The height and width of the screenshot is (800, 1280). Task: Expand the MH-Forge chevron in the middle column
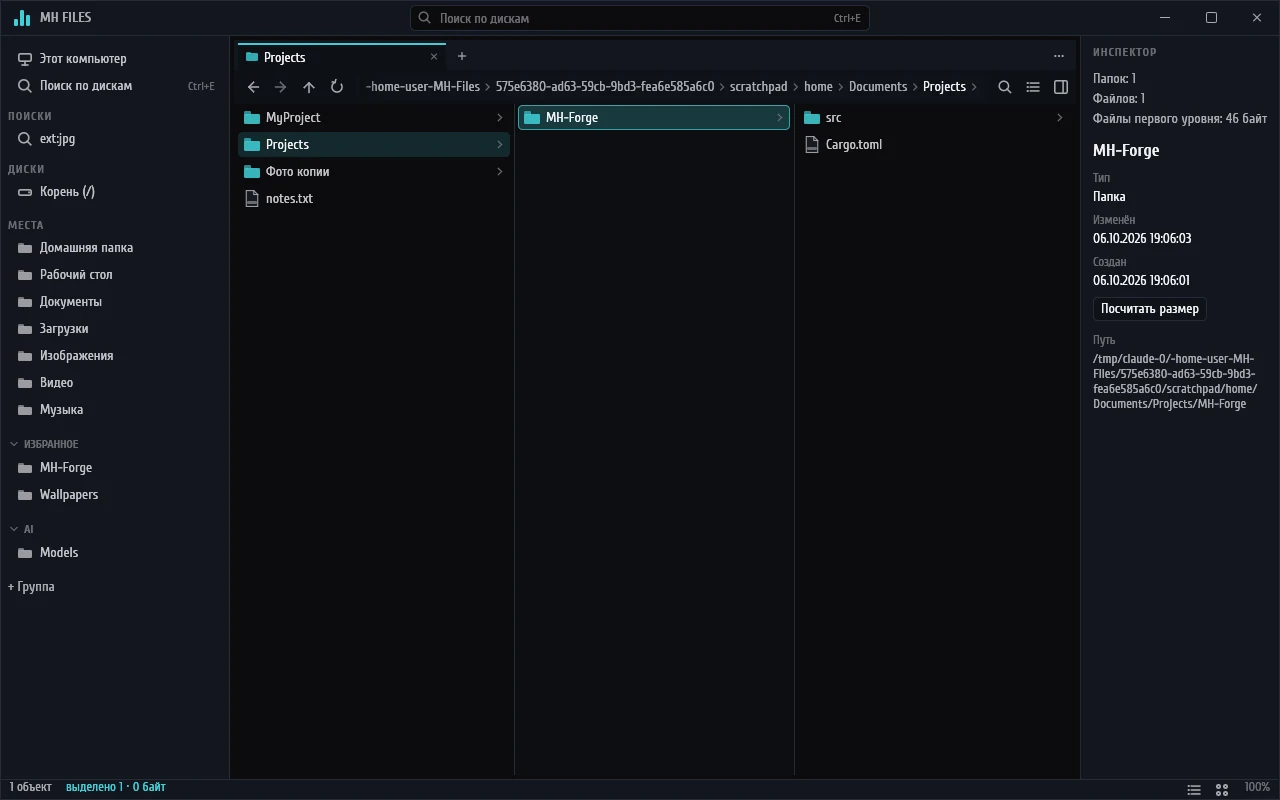[x=780, y=118]
